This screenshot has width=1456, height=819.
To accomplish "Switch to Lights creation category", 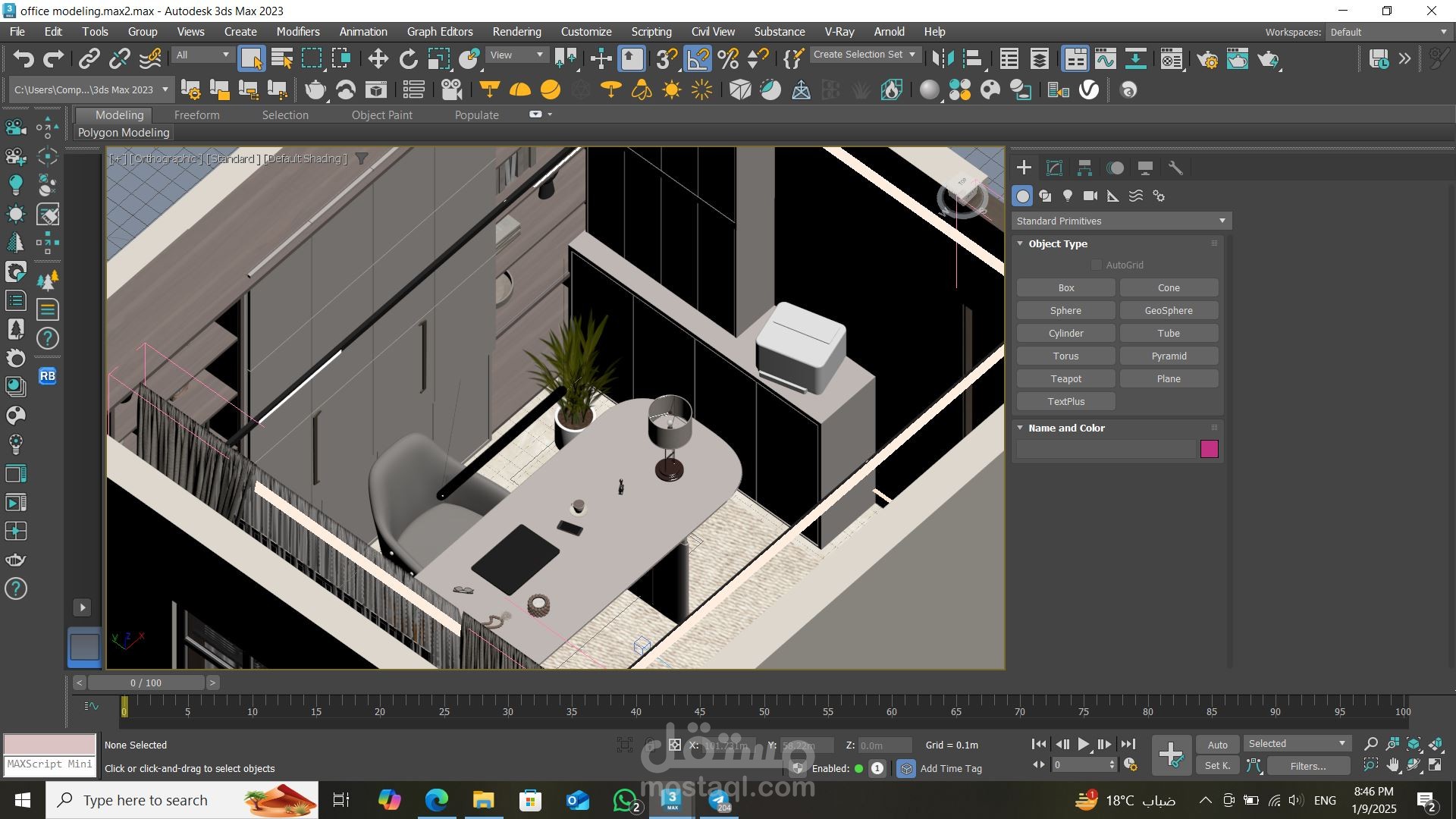I will [x=1068, y=196].
